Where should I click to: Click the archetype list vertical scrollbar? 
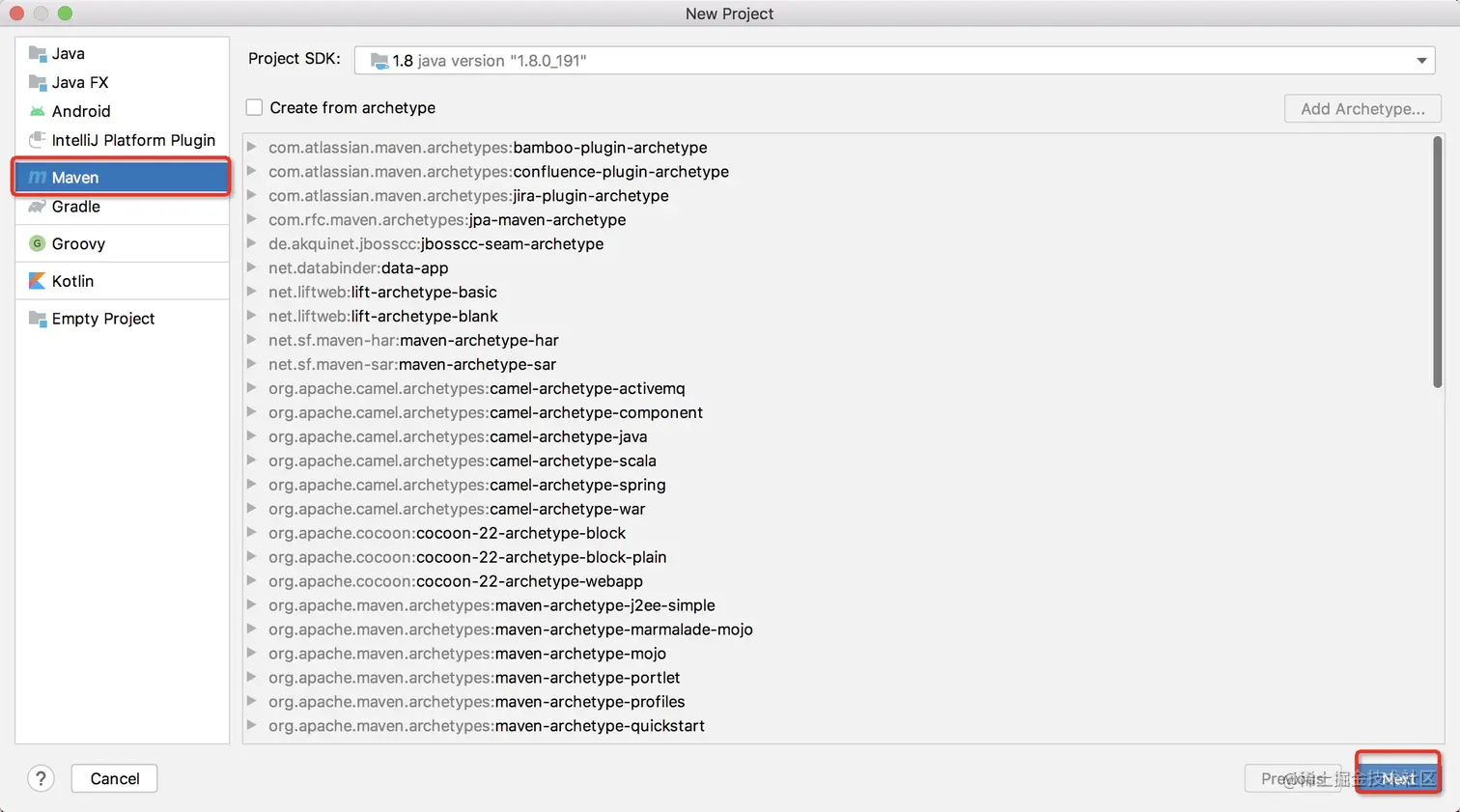(1437, 263)
